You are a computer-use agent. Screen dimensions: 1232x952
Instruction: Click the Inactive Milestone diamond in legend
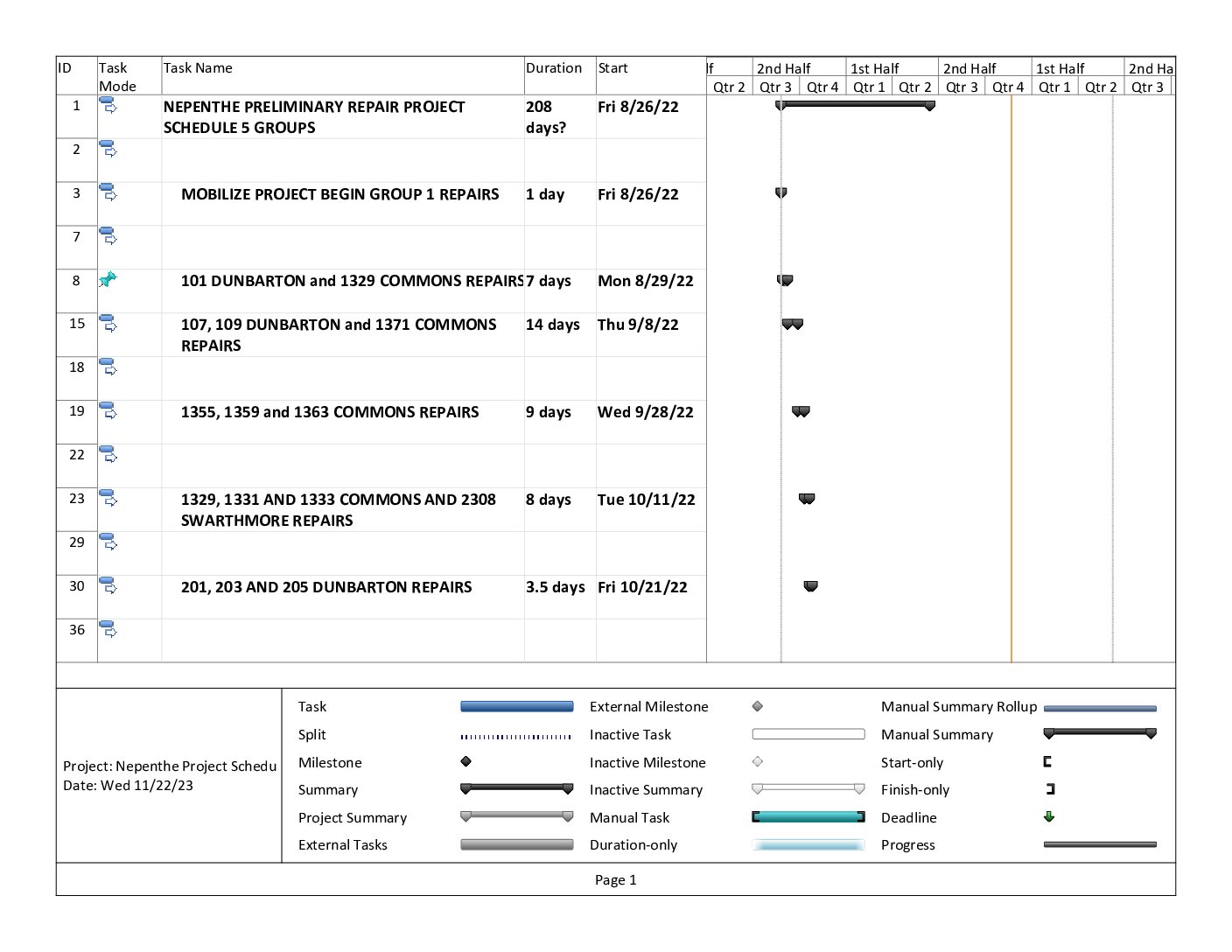(x=758, y=762)
